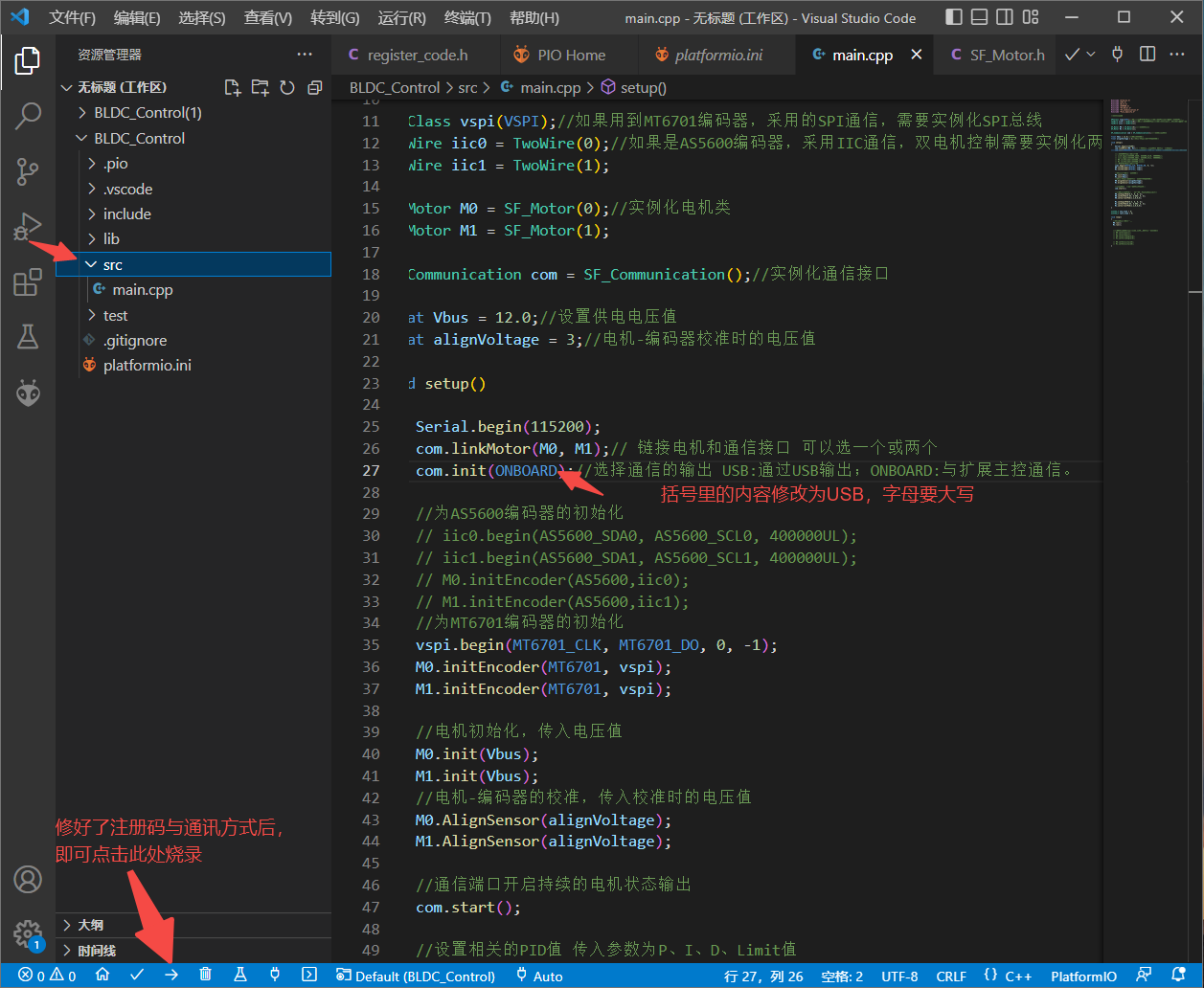Screen dimensions: 1204x988
Task: Click the CRLF line ending indicator
Action: (950, 976)
